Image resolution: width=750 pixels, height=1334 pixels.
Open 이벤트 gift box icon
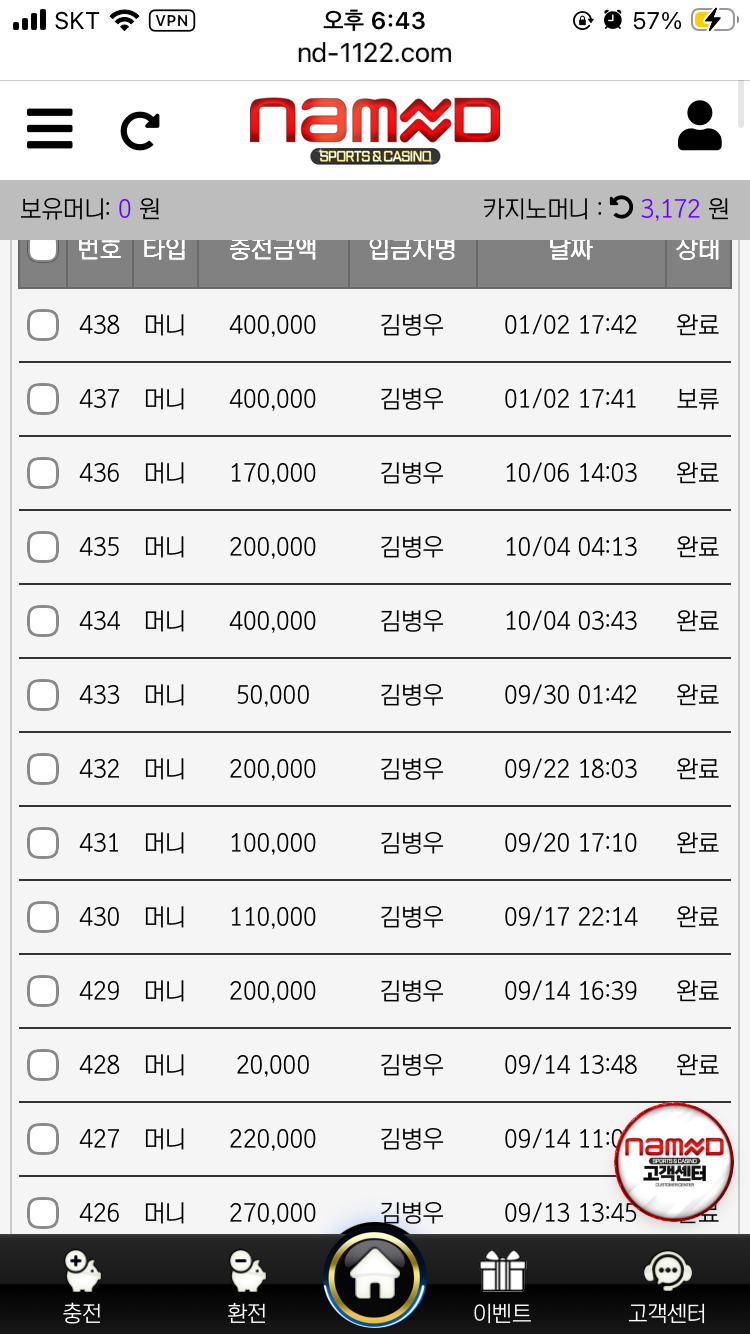click(502, 1272)
